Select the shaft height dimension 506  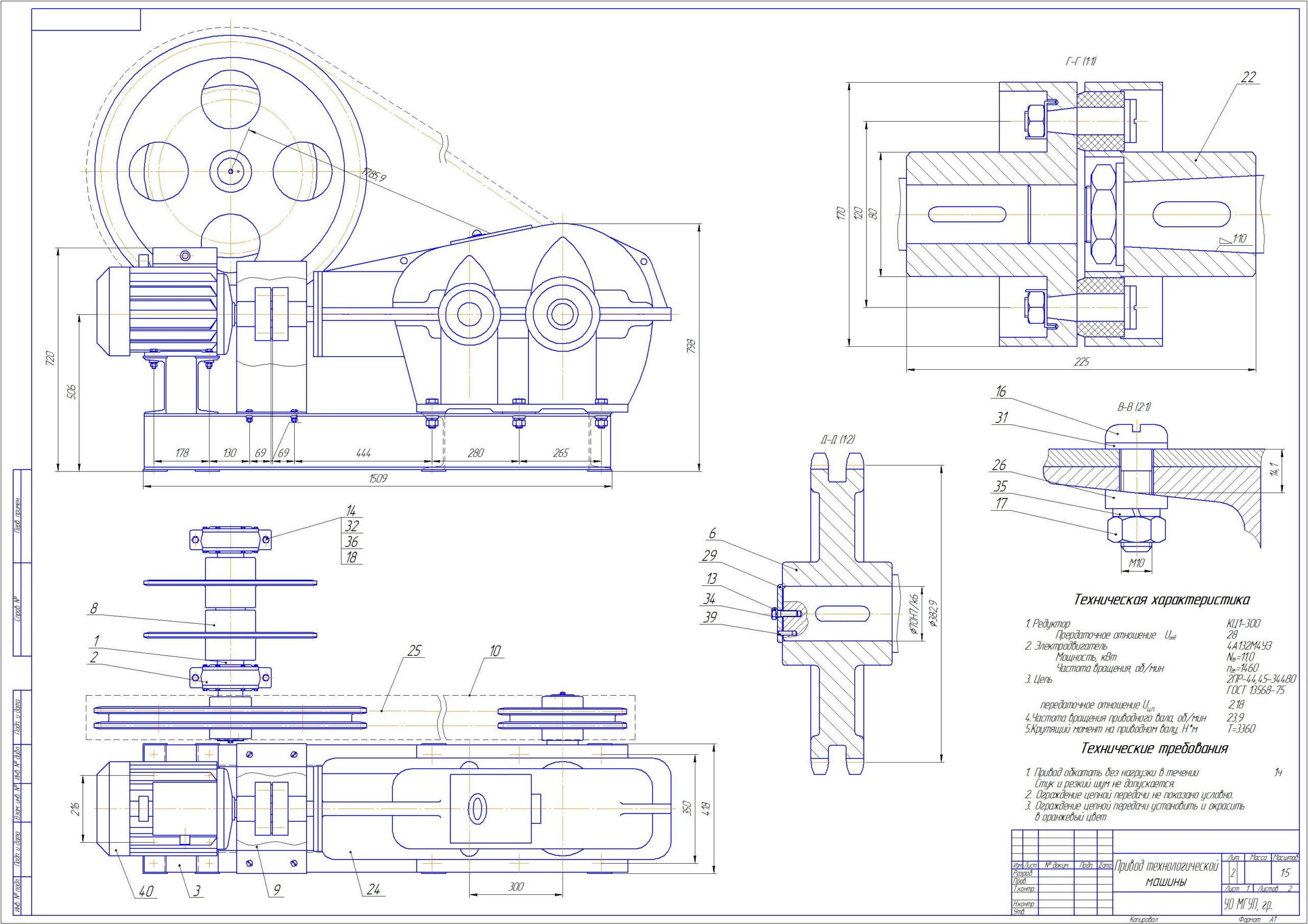pos(70,391)
